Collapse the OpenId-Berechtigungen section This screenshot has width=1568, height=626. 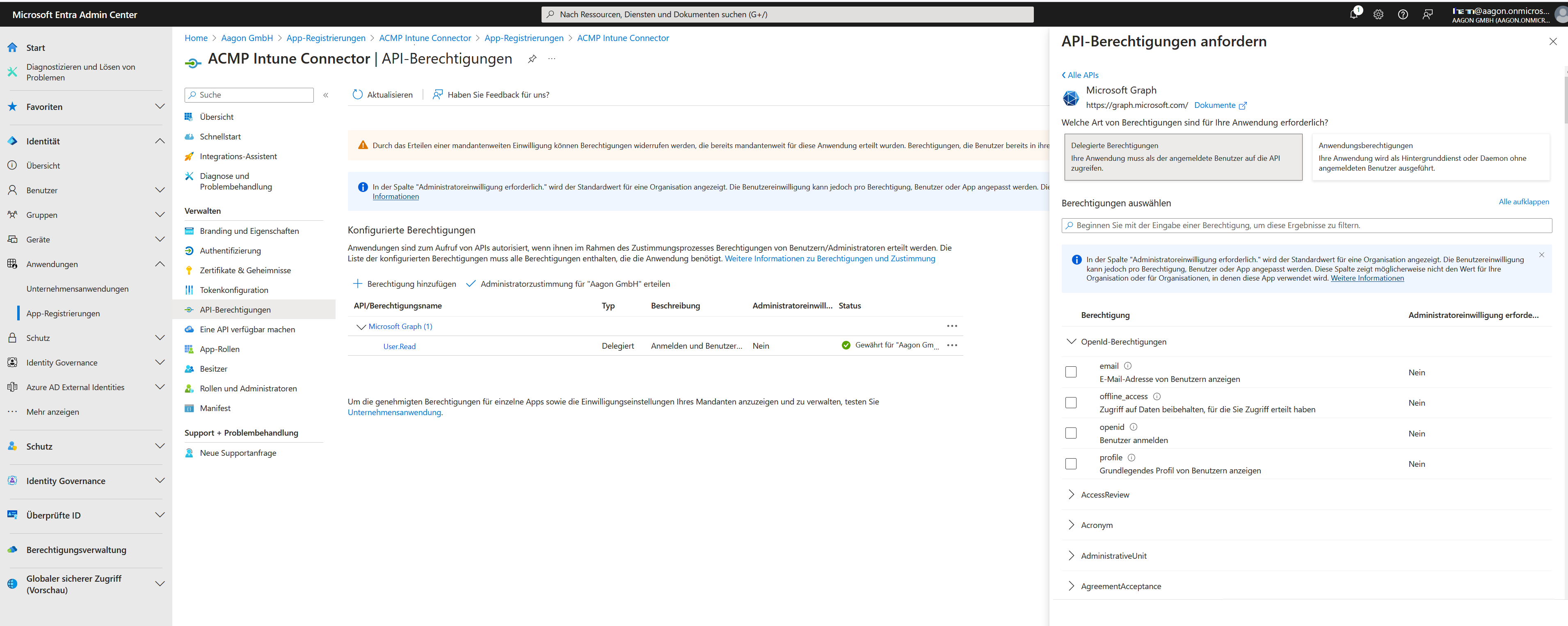pyautogui.click(x=1071, y=342)
